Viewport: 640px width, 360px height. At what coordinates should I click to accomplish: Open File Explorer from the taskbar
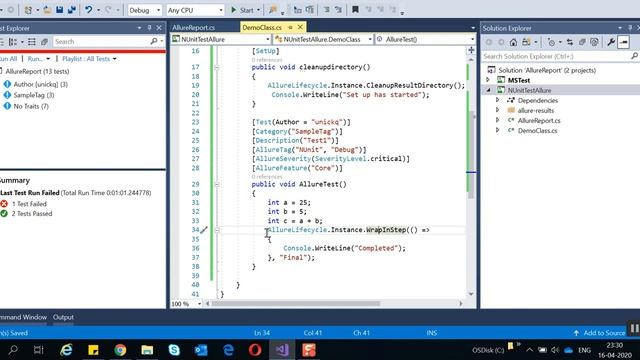[147, 350]
